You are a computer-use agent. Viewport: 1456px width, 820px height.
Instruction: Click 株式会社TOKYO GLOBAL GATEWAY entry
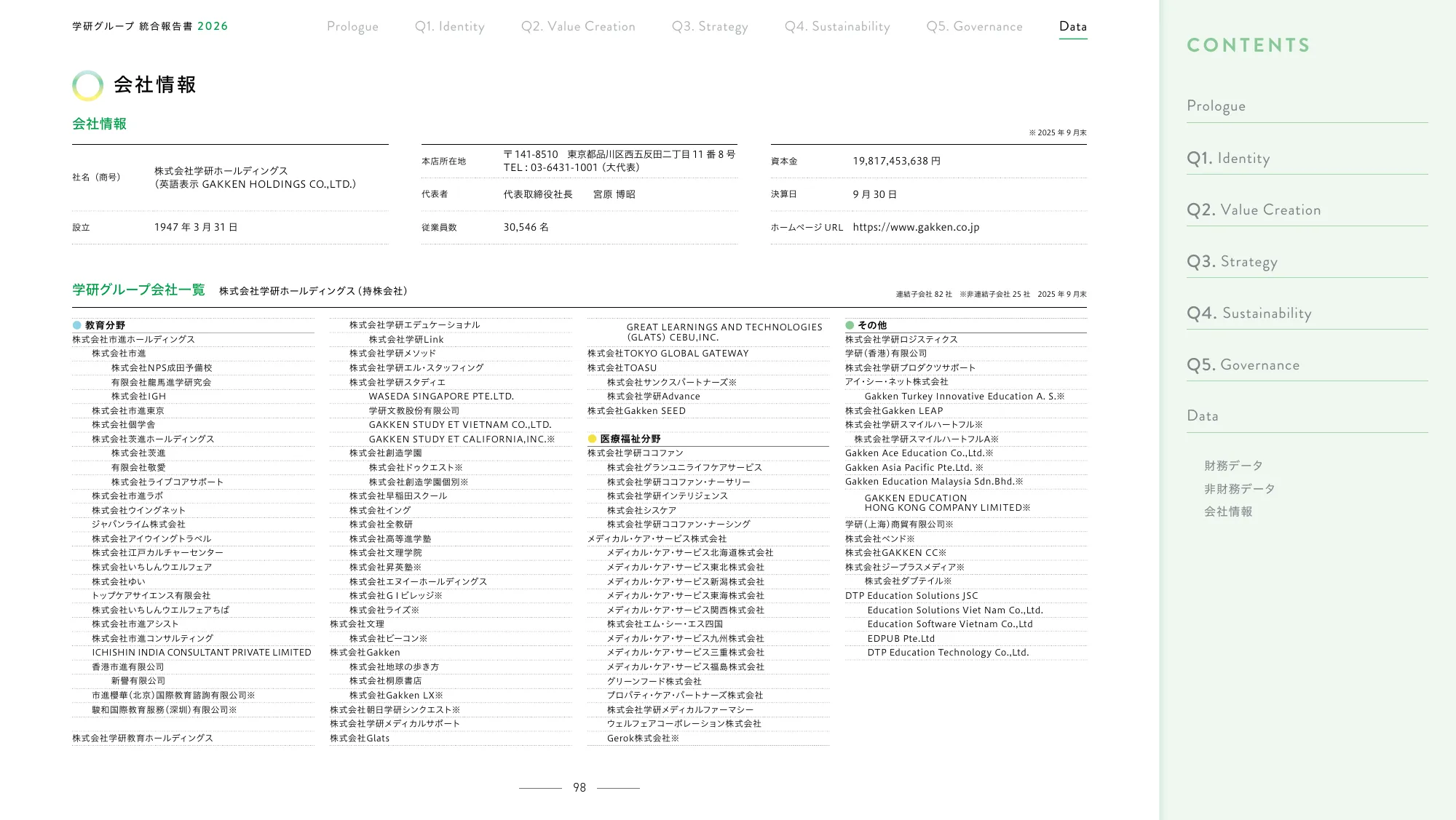tap(668, 354)
